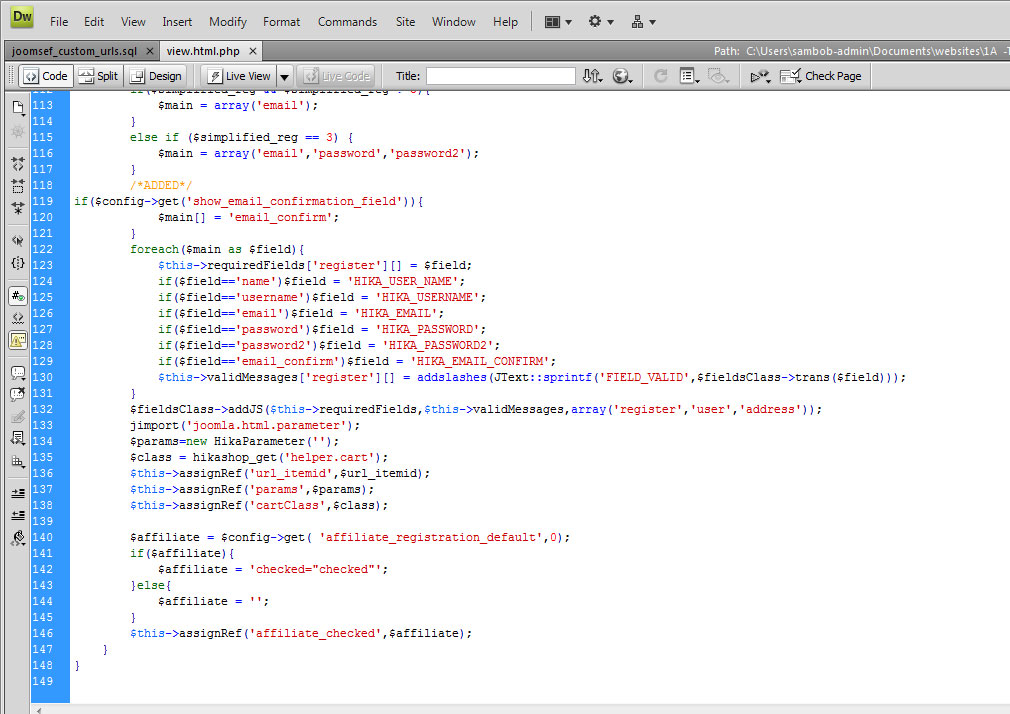Click line number 130 in gutter
This screenshot has height=714, width=1010.
43,377
